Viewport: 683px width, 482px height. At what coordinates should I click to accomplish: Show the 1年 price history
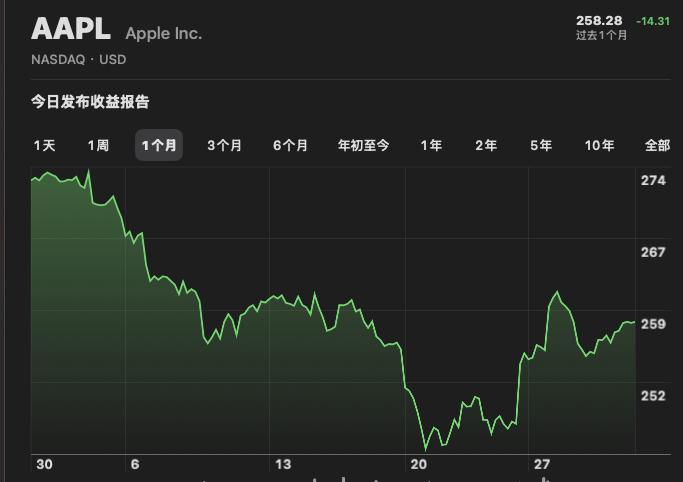[x=431, y=146]
